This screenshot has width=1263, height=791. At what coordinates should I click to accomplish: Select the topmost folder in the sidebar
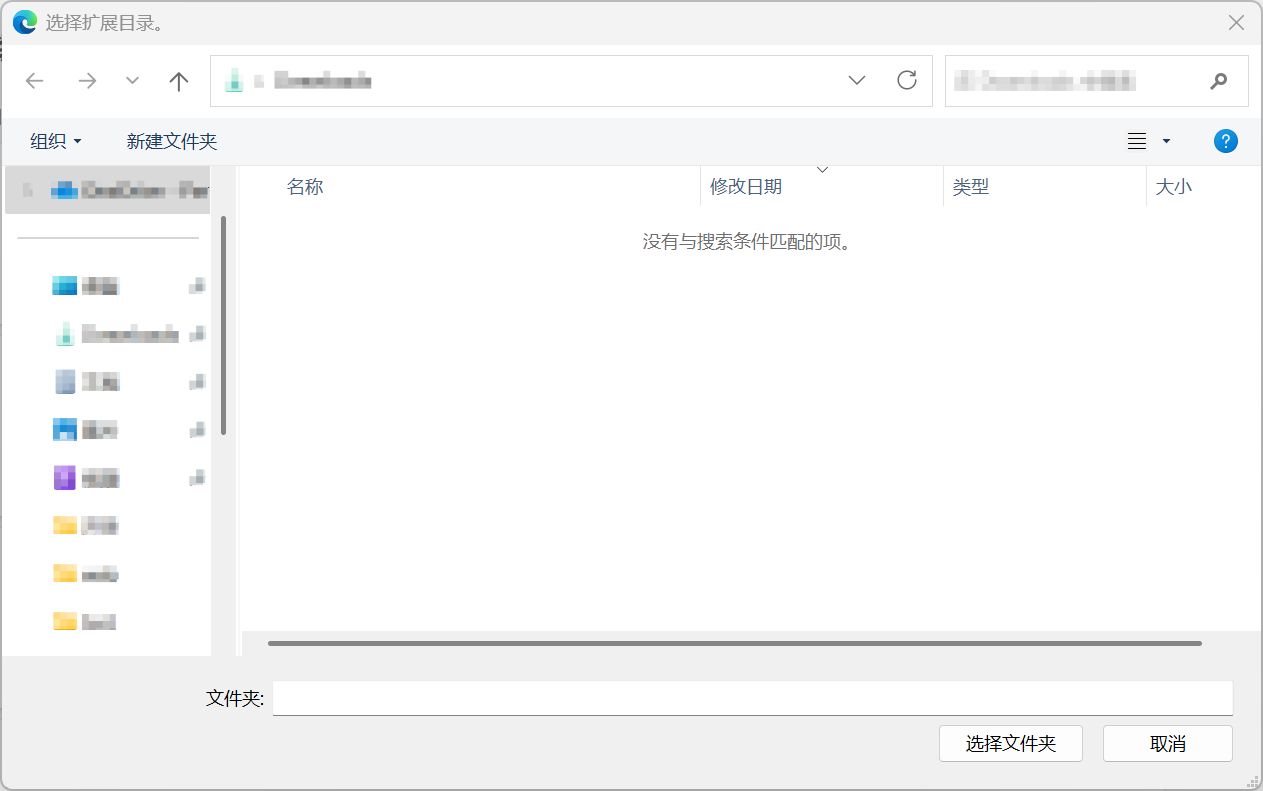[107, 190]
